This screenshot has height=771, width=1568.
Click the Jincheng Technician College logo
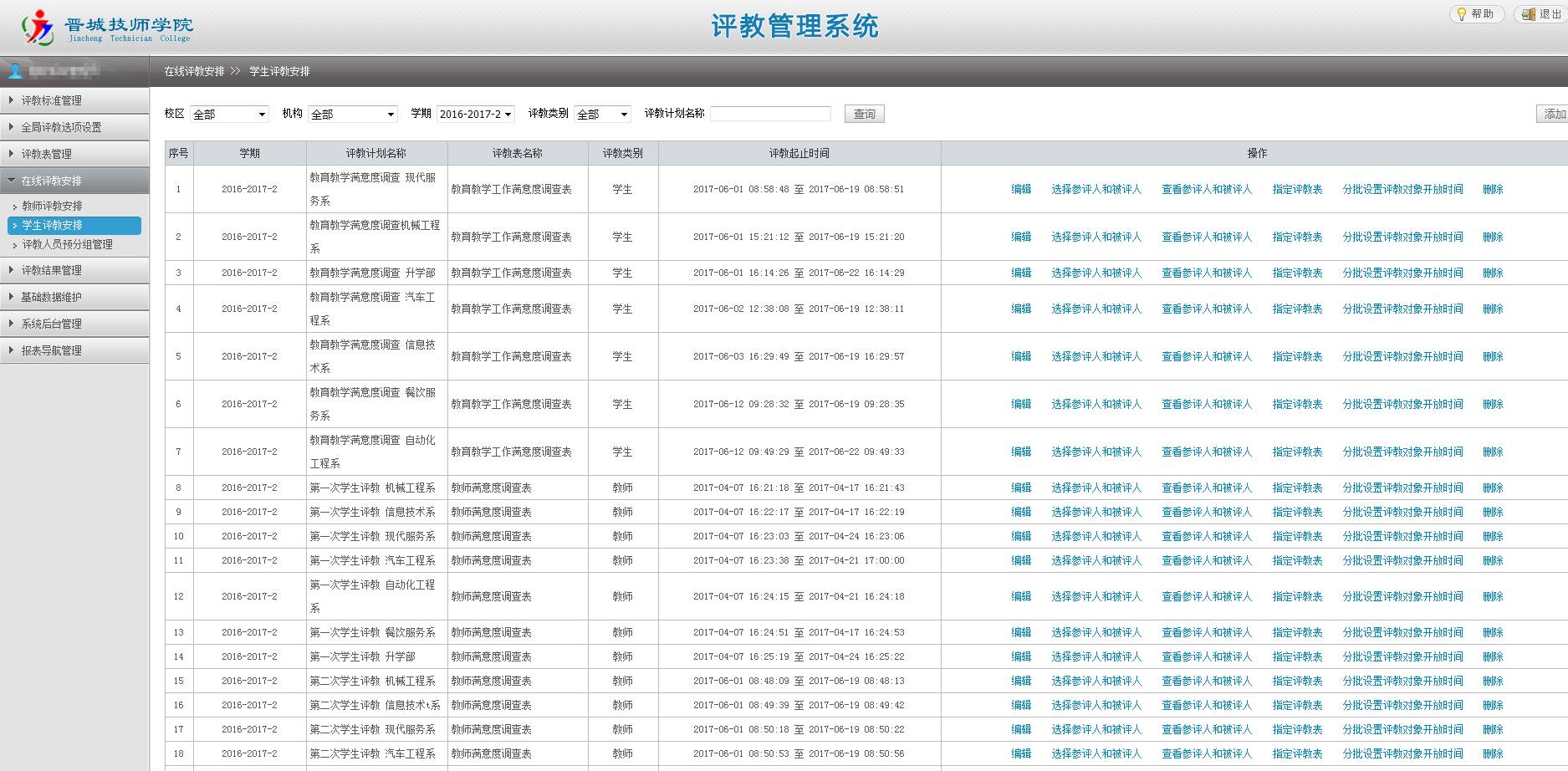point(107,28)
